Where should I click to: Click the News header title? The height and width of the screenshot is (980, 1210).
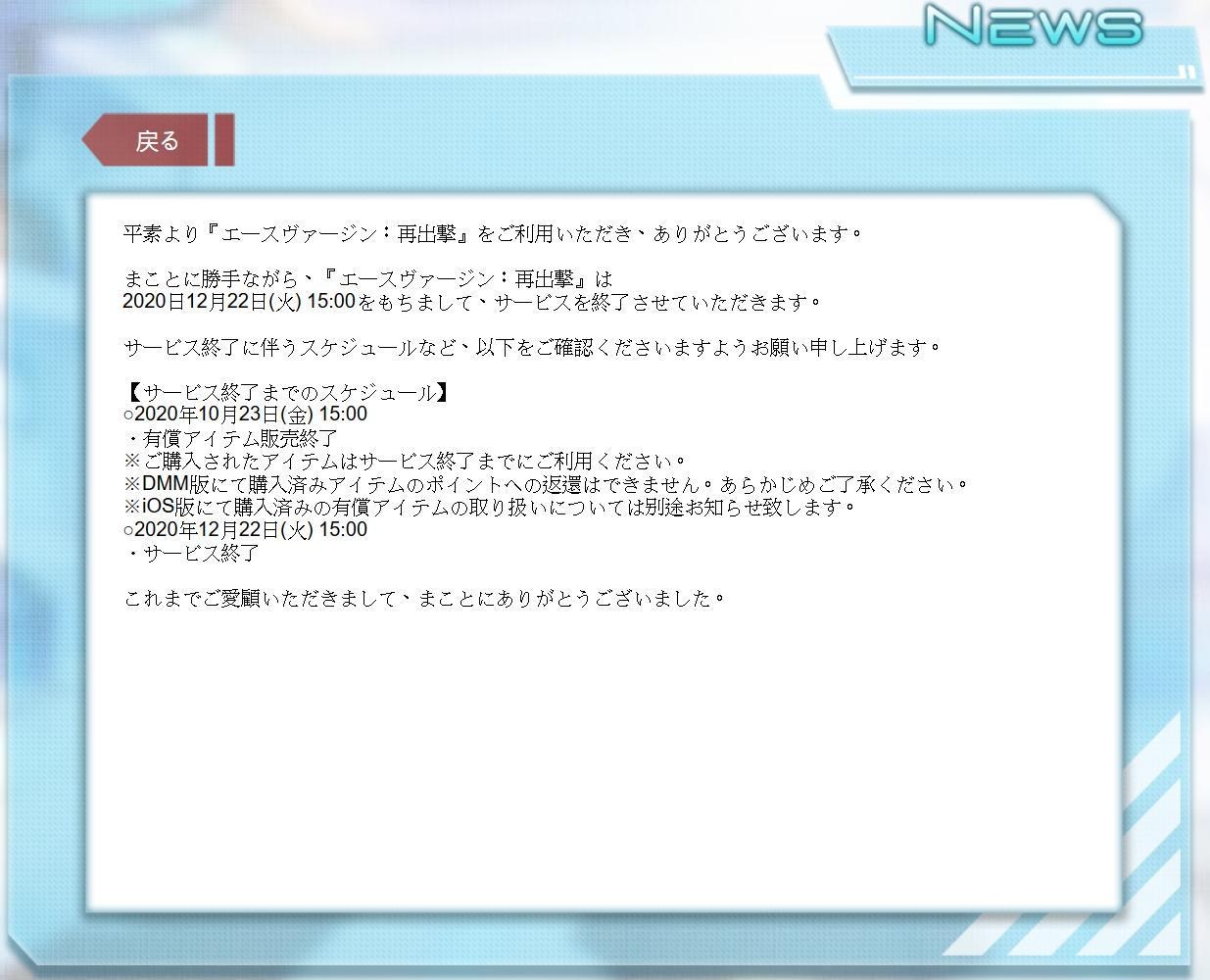click(x=1033, y=25)
